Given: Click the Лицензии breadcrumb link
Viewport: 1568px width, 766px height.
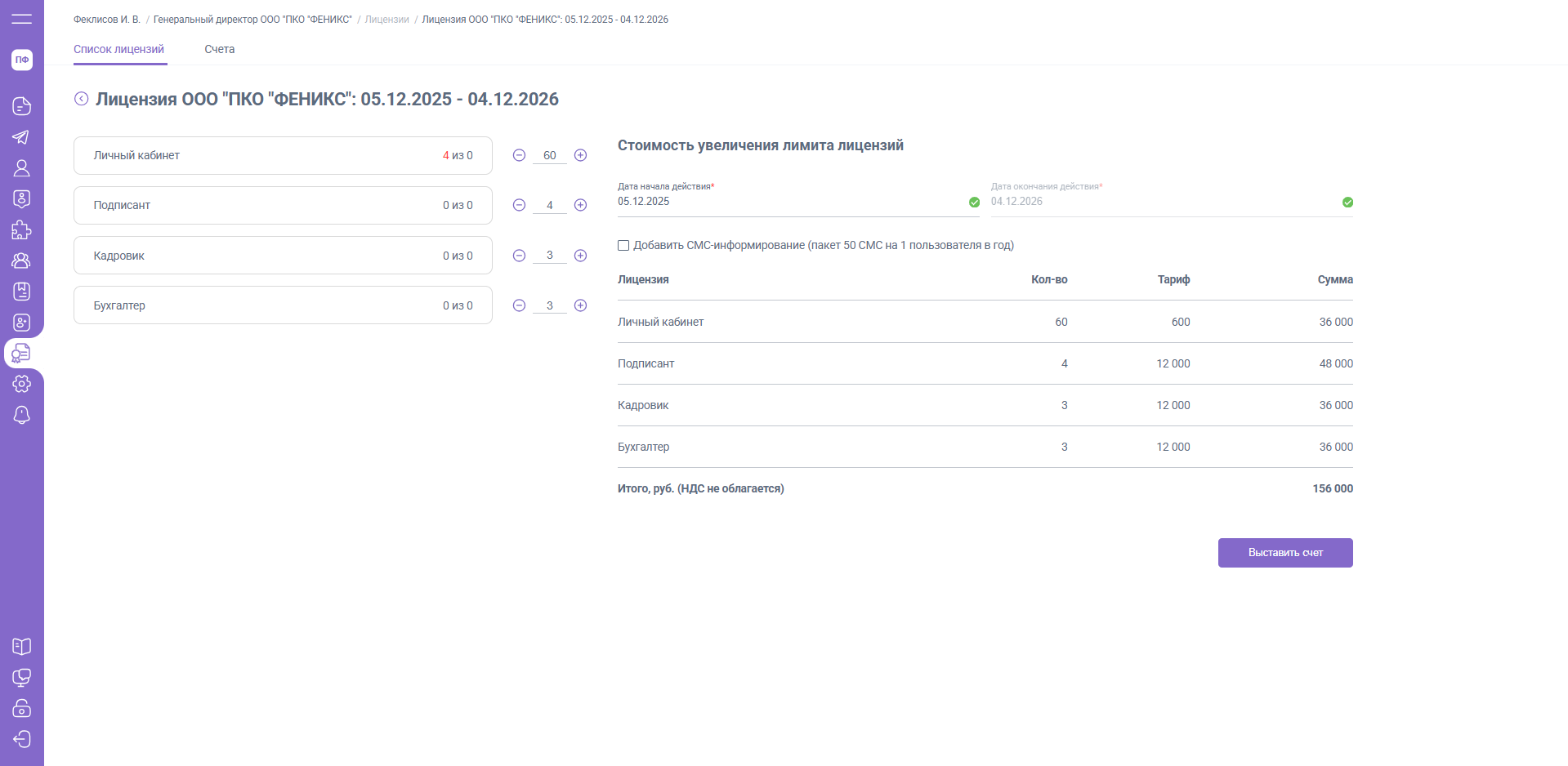Looking at the screenshot, I should coord(386,20).
